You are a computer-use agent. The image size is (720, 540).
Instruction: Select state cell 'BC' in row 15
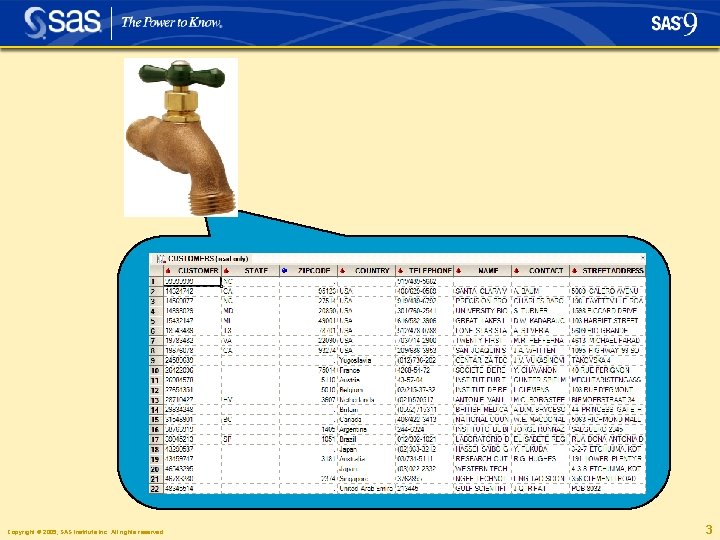[x=250, y=420]
